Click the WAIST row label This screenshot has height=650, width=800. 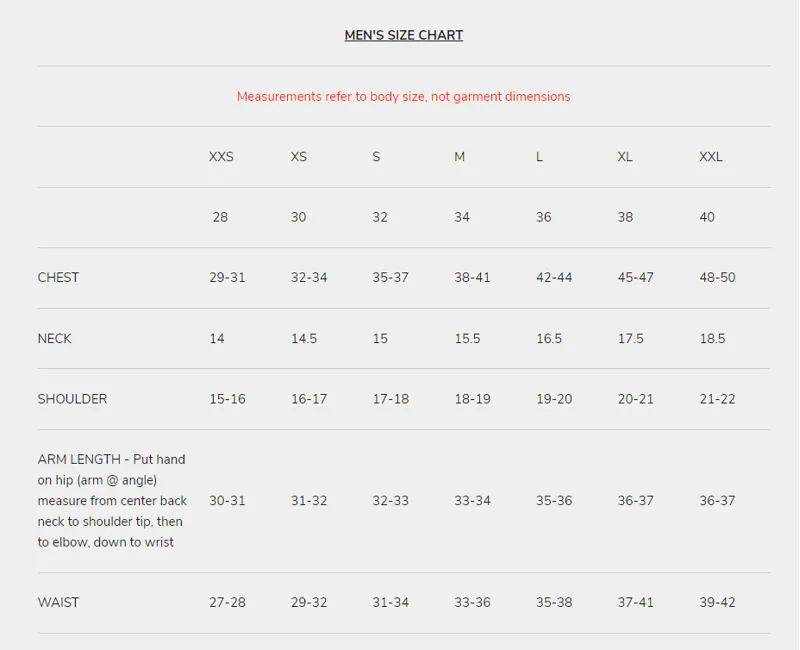(58, 603)
